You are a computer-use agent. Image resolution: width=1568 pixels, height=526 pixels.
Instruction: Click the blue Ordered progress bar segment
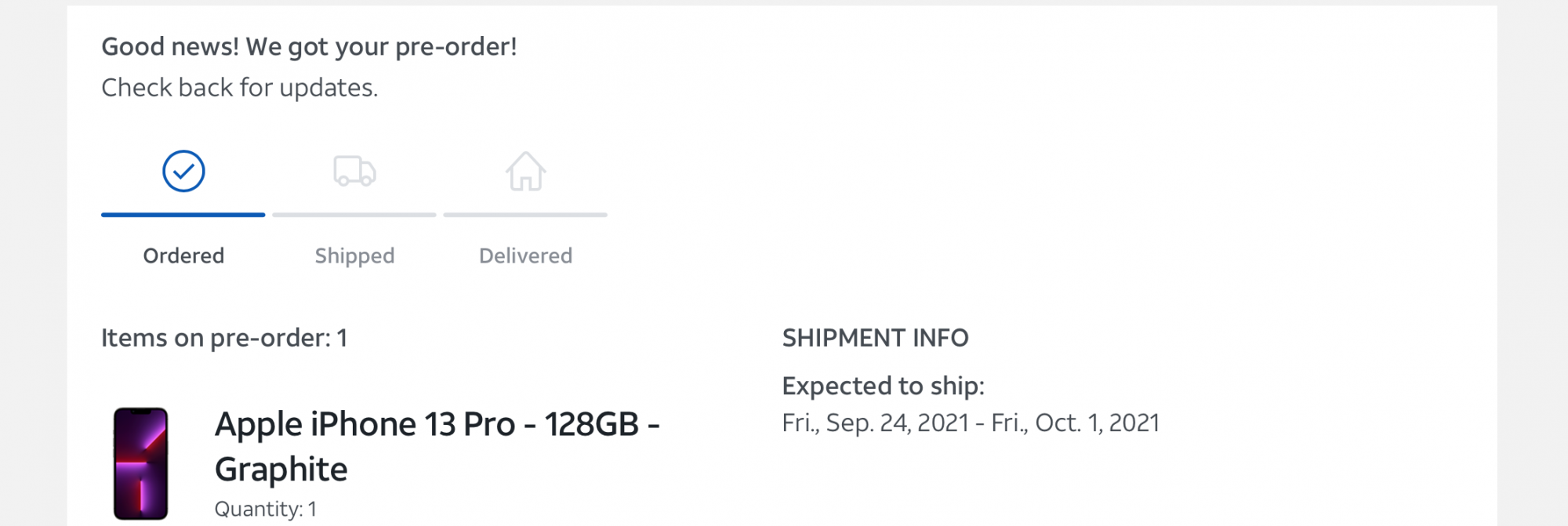[x=183, y=214]
